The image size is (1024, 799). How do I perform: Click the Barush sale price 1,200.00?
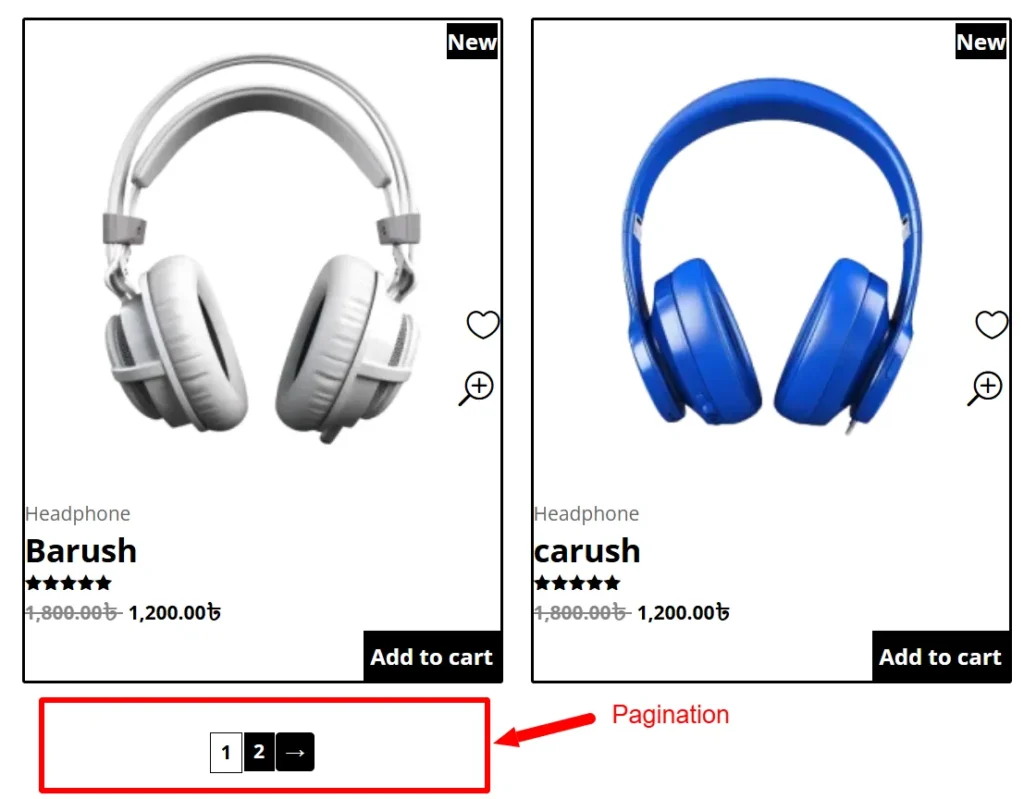pos(174,613)
